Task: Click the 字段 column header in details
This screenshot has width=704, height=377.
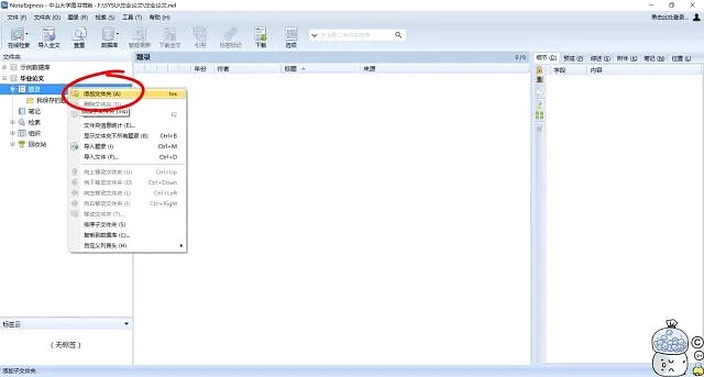Action: [568, 70]
